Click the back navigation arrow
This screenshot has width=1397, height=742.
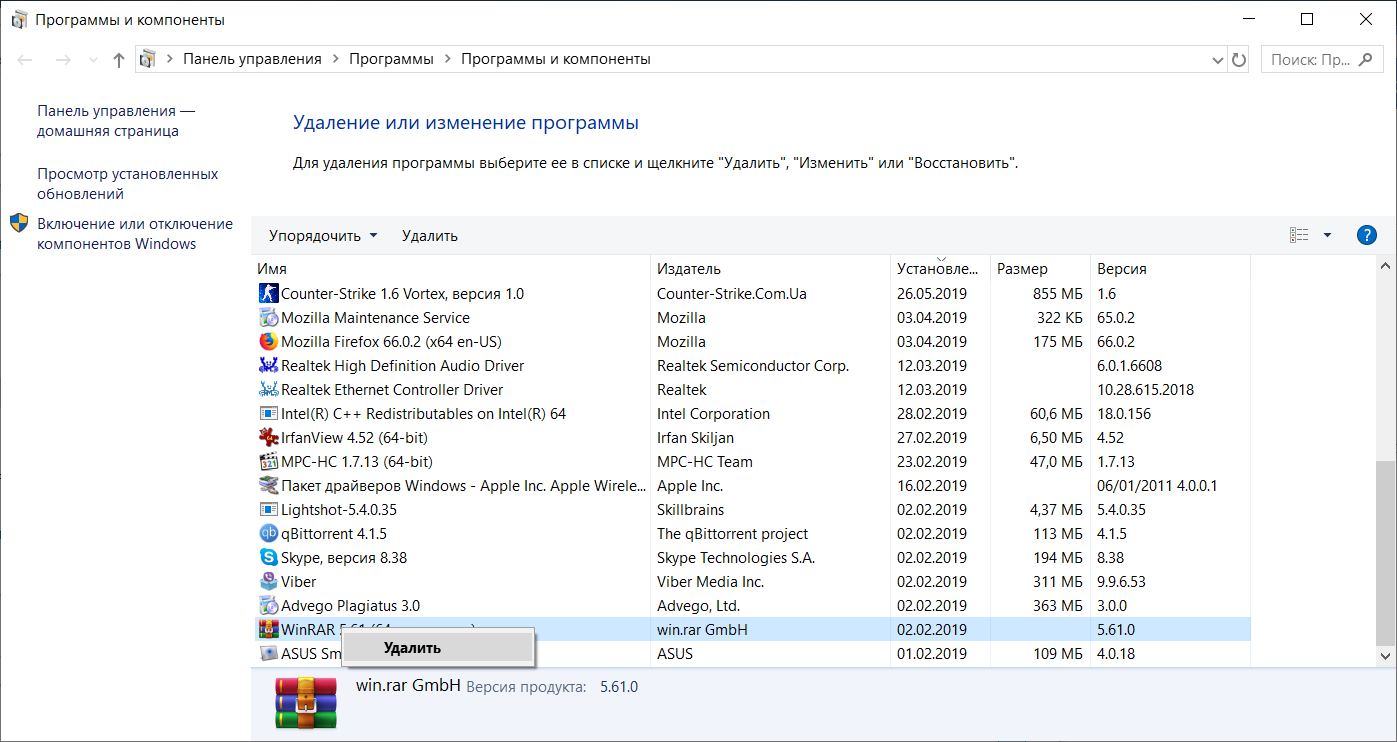26,60
